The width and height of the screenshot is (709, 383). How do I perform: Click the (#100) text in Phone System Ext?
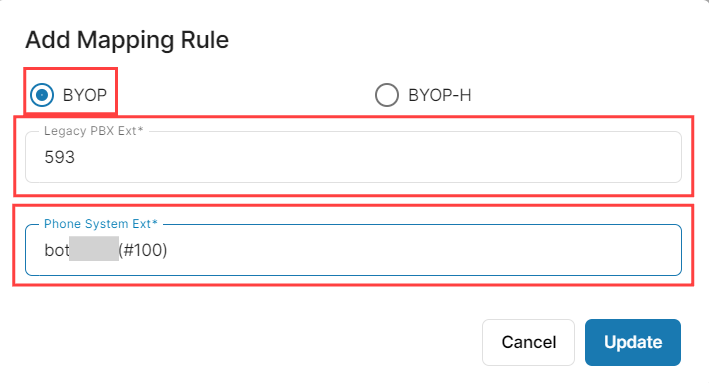pyautogui.click(x=143, y=250)
